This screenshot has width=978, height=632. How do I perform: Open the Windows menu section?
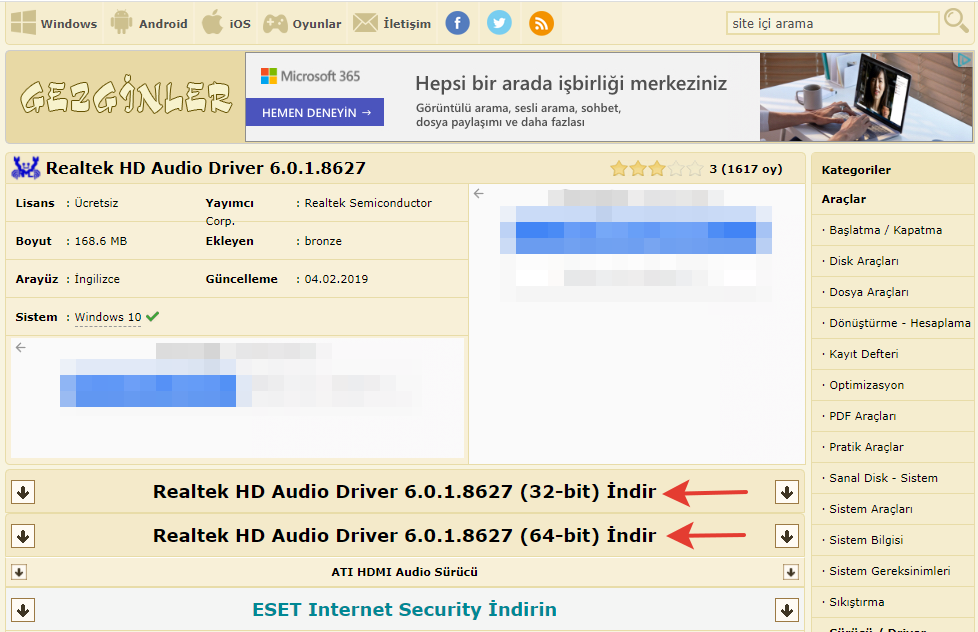tap(54, 23)
